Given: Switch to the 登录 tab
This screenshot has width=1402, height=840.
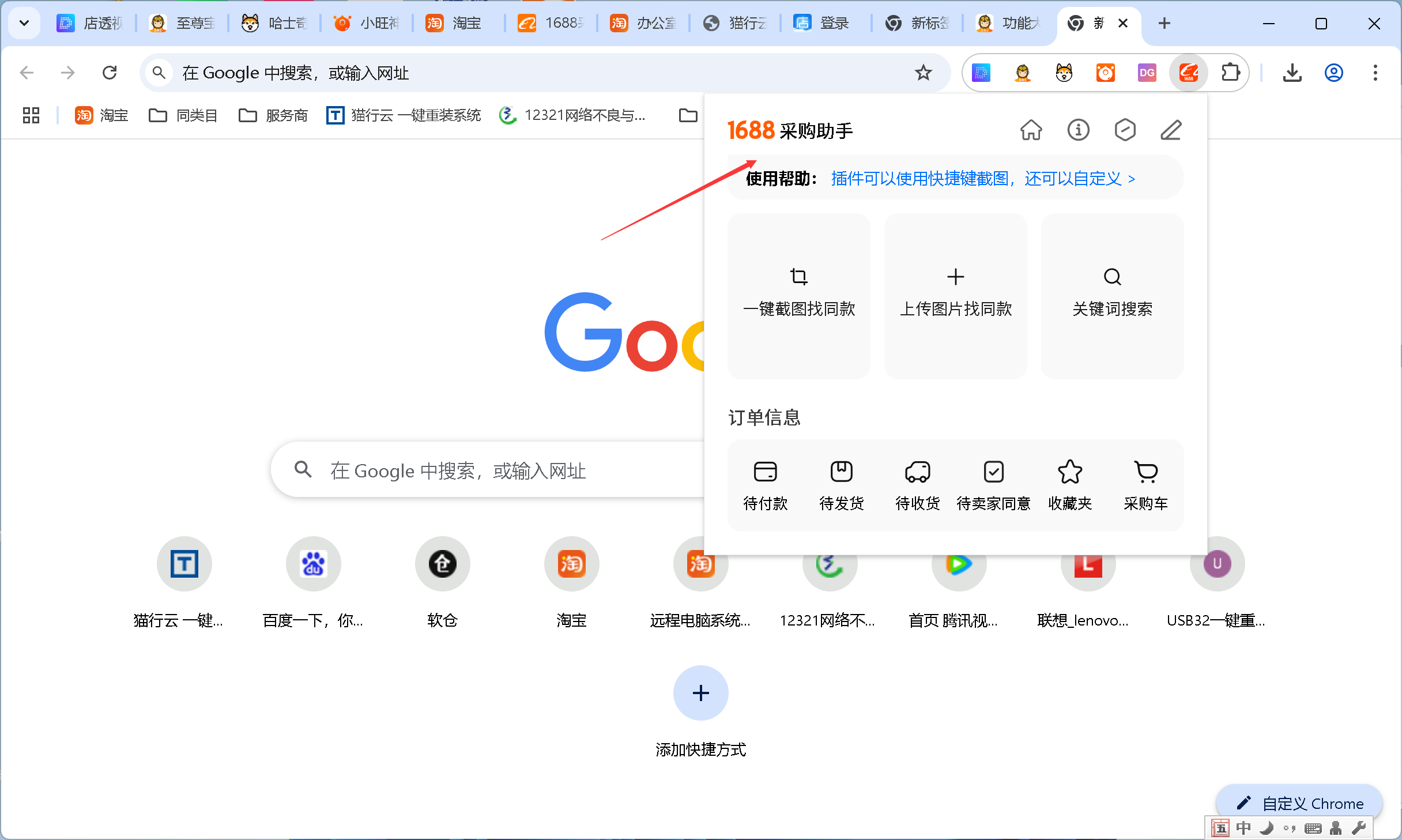Looking at the screenshot, I should (826, 23).
